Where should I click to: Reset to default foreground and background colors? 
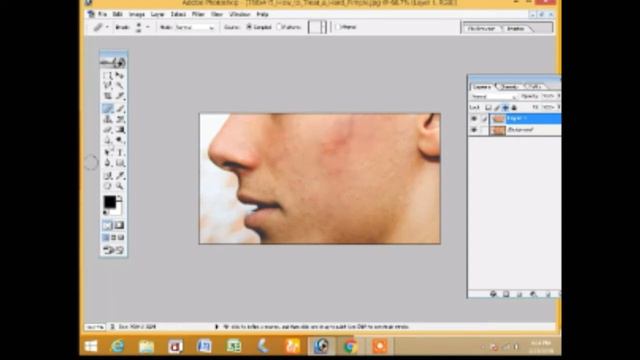tap(106, 213)
